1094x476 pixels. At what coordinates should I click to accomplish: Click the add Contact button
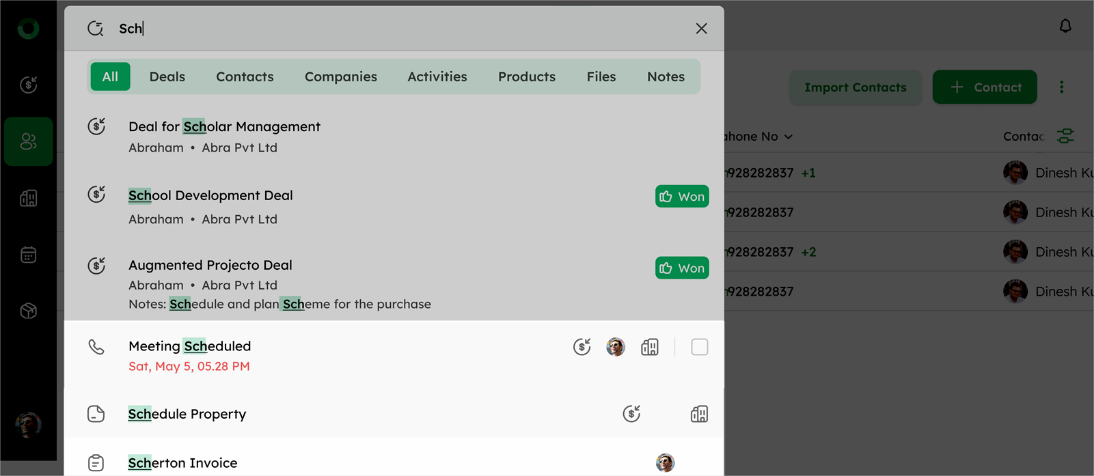[x=984, y=87]
